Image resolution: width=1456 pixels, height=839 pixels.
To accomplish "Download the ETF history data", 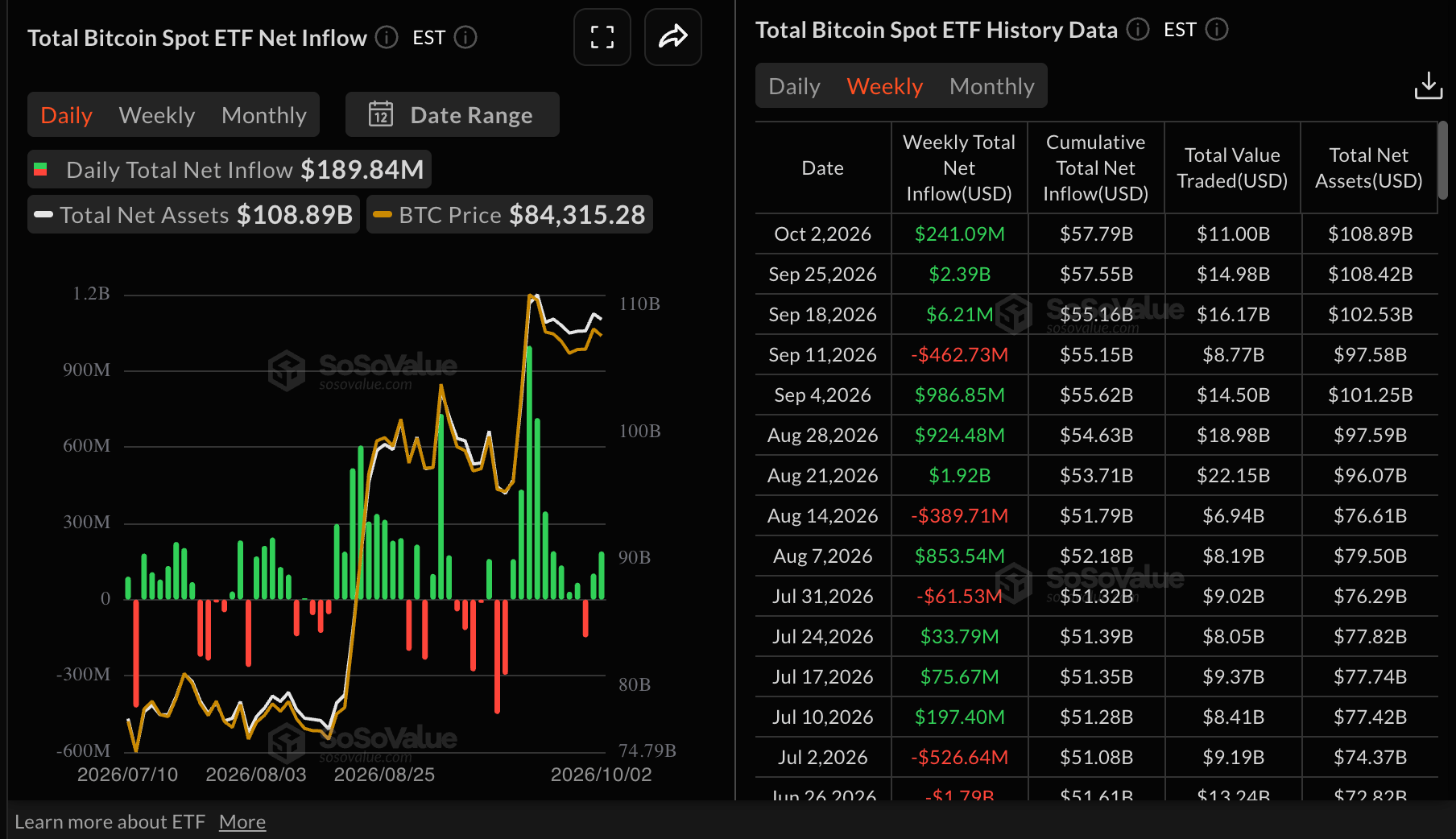I will click(x=1429, y=86).
